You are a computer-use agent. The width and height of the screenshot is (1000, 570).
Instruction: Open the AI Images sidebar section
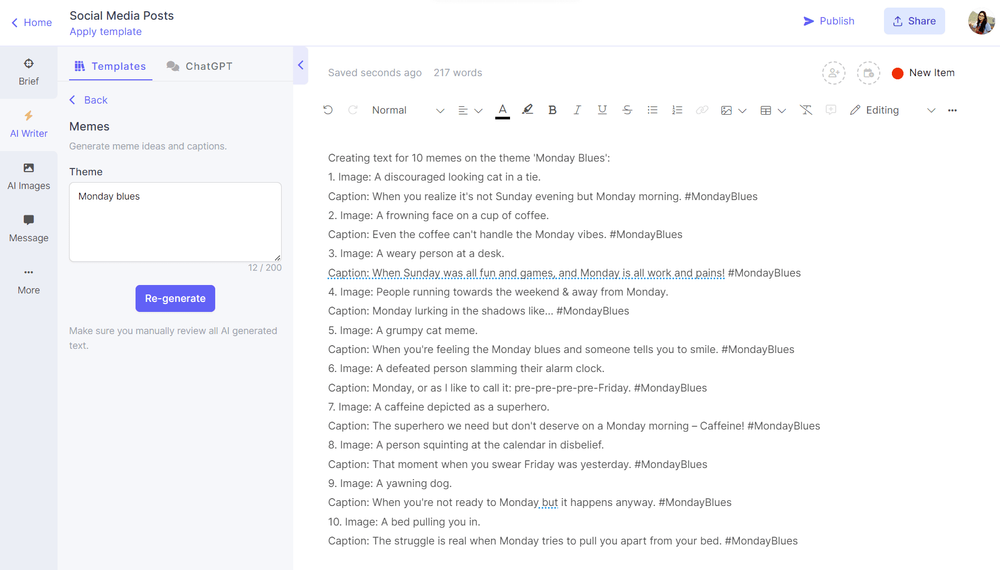29,177
